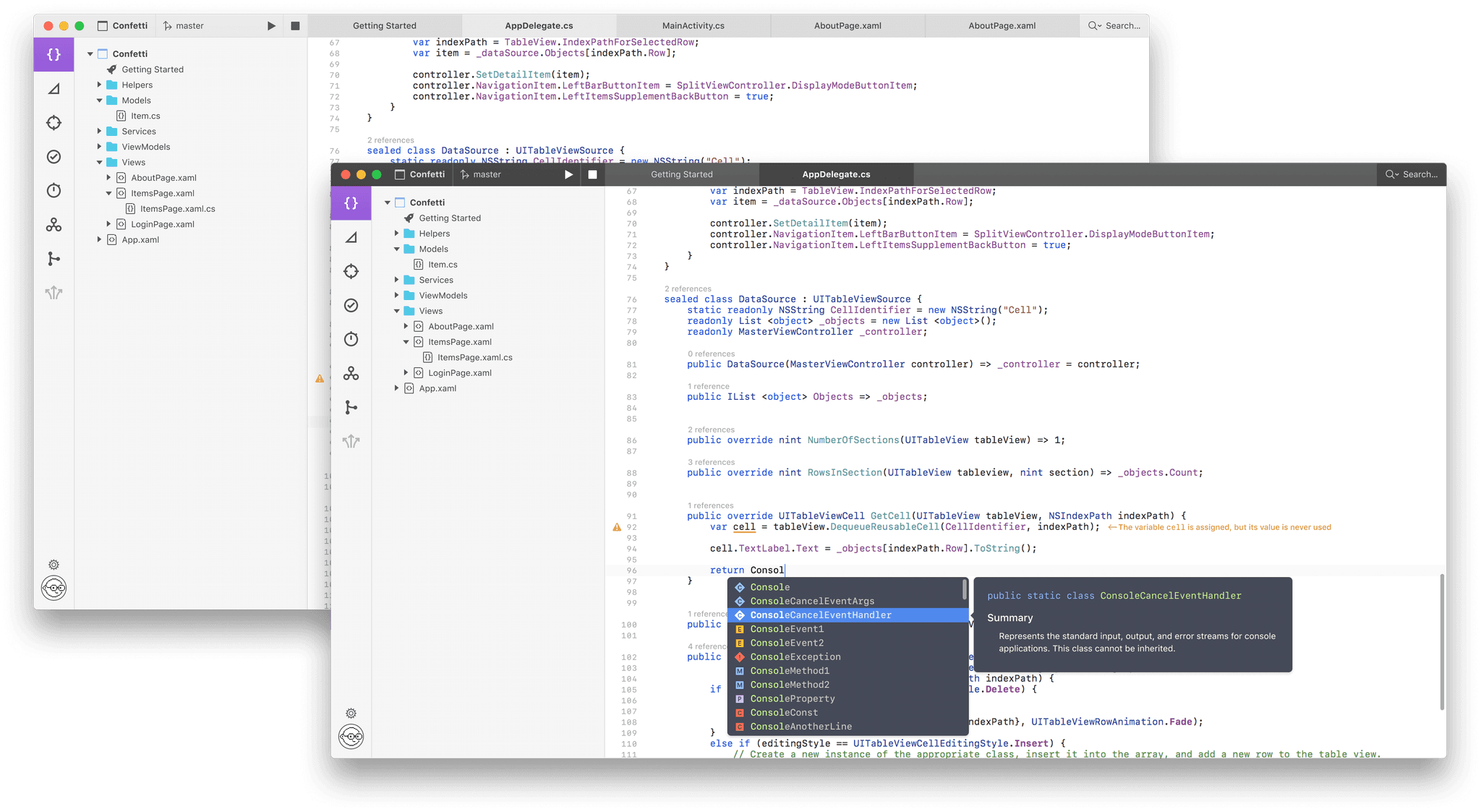Open Item.cs in front window tree
1481x812 pixels.
(443, 265)
